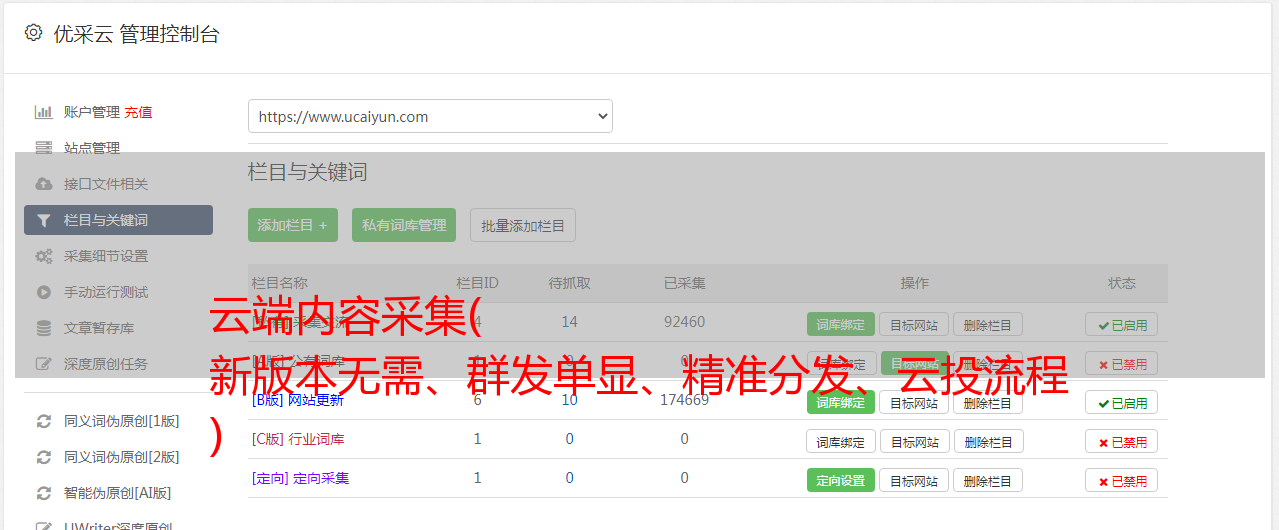
Task: Click the refresh icon for 同义词伪原创[1版]
Action: pos(44,421)
